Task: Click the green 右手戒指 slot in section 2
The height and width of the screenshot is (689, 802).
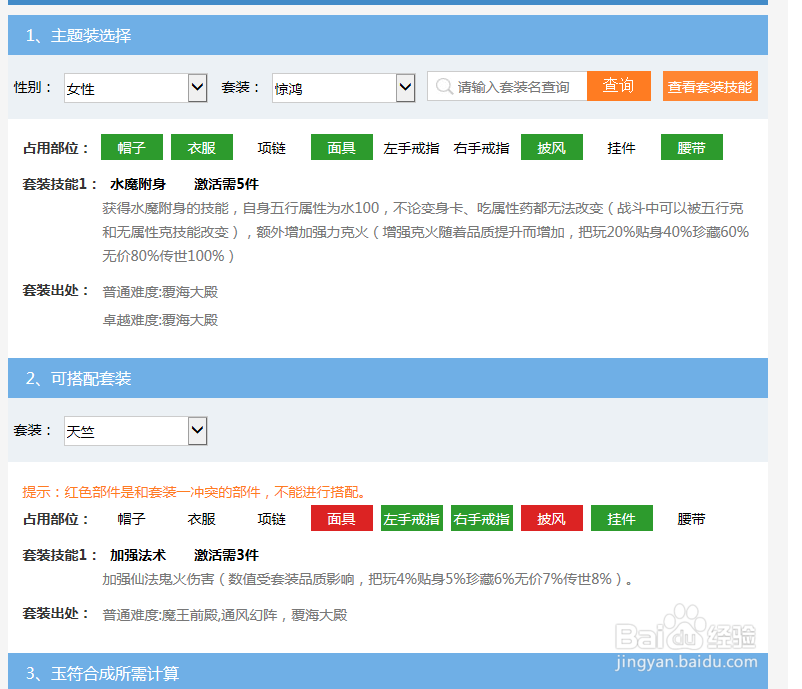Action: pos(482,518)
